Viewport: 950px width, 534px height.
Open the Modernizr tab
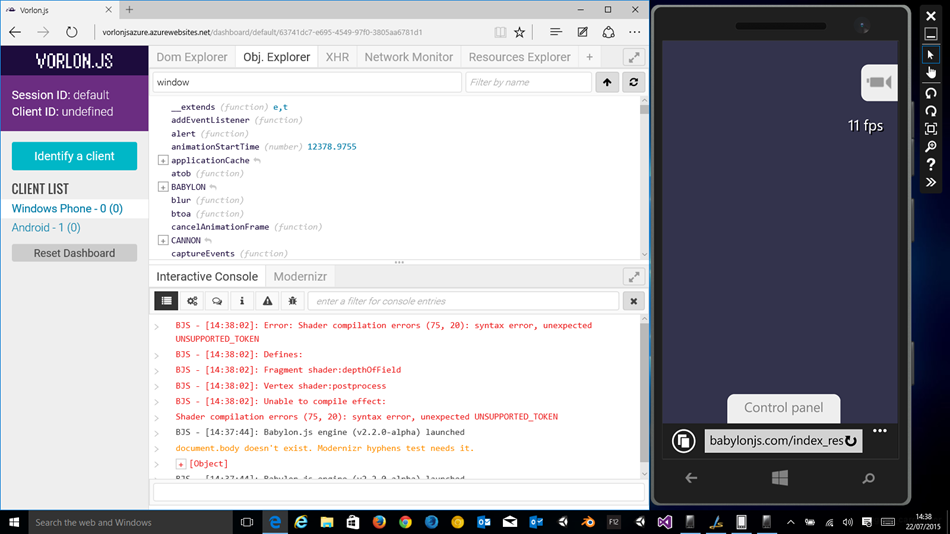pyautogui.click(x=300, y=276)
